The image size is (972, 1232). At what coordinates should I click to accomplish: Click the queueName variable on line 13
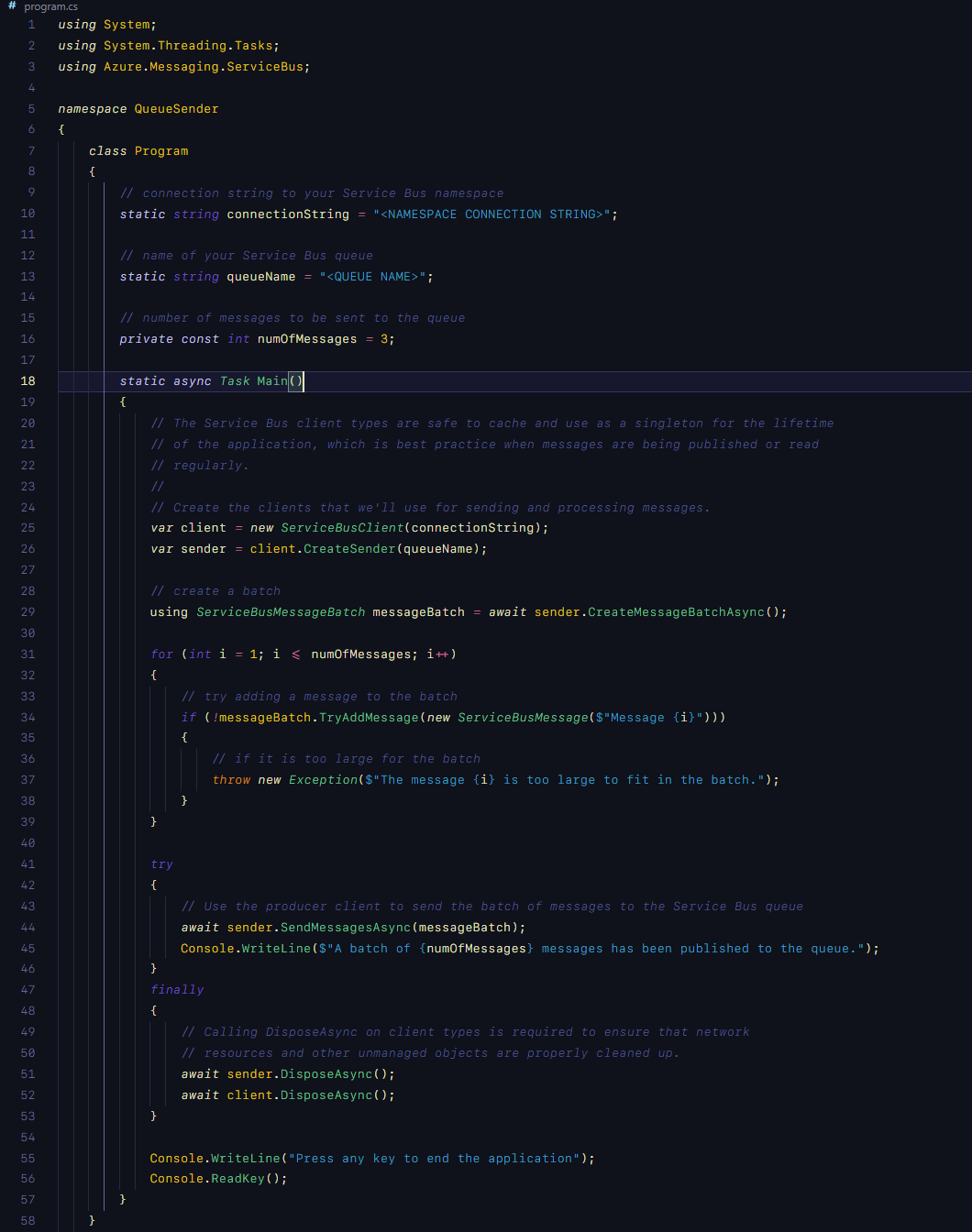[260, 276]
